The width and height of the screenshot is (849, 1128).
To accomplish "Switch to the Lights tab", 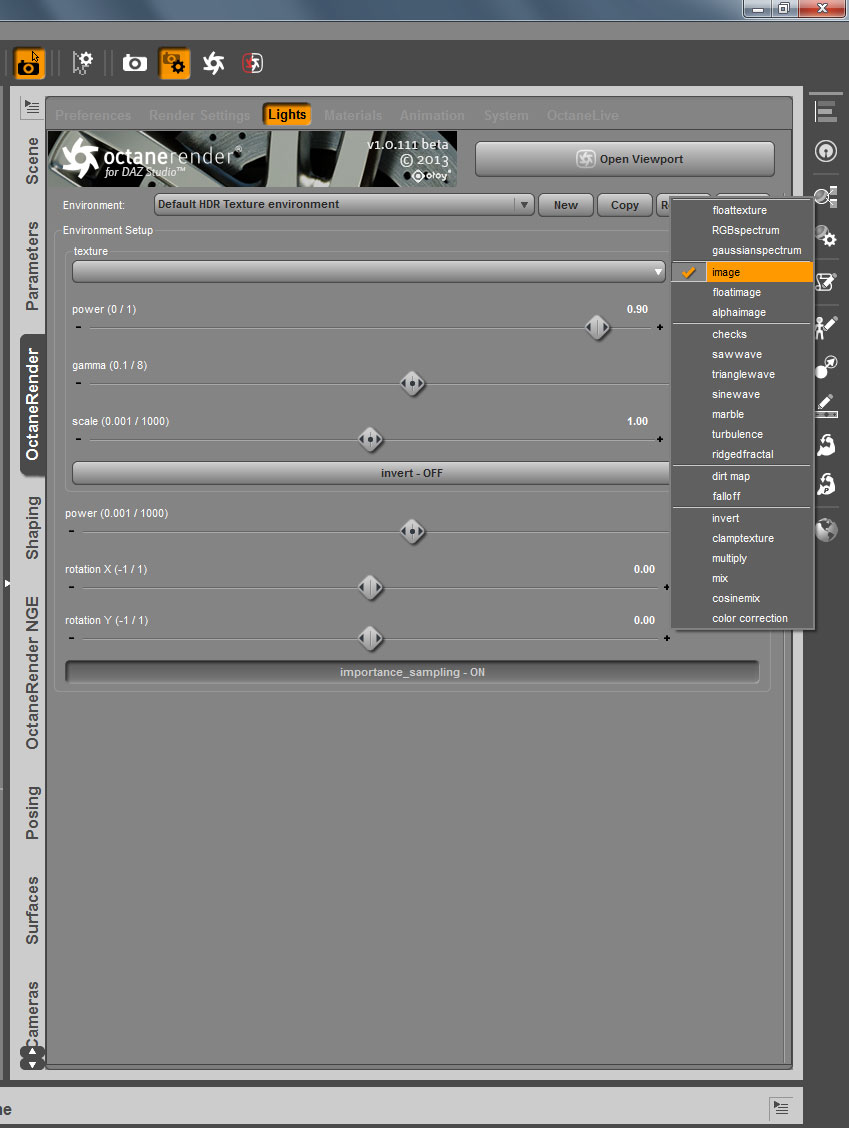I will [x=287, y=114].
